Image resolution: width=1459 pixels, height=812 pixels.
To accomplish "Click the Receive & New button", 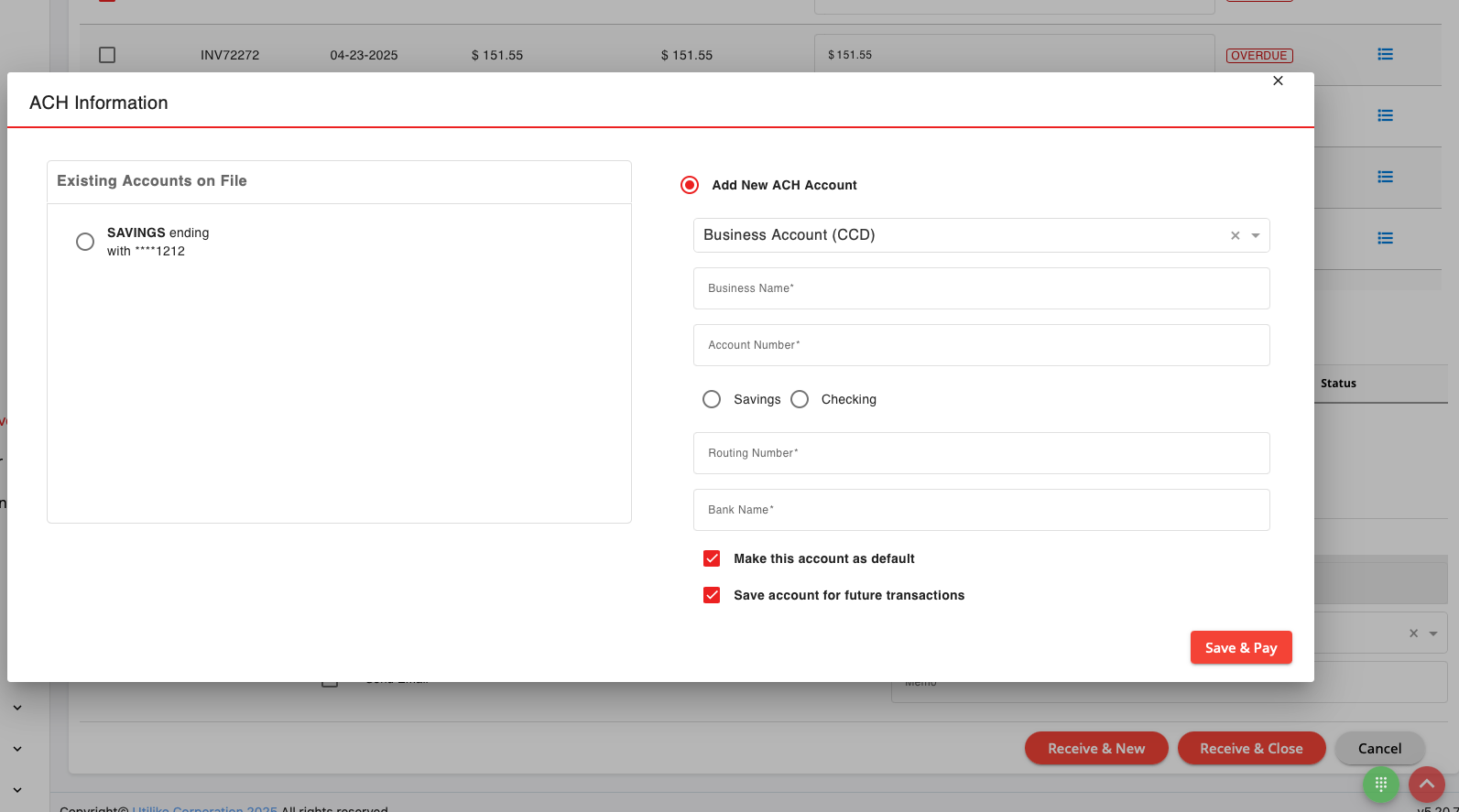I will point(1096,748).
